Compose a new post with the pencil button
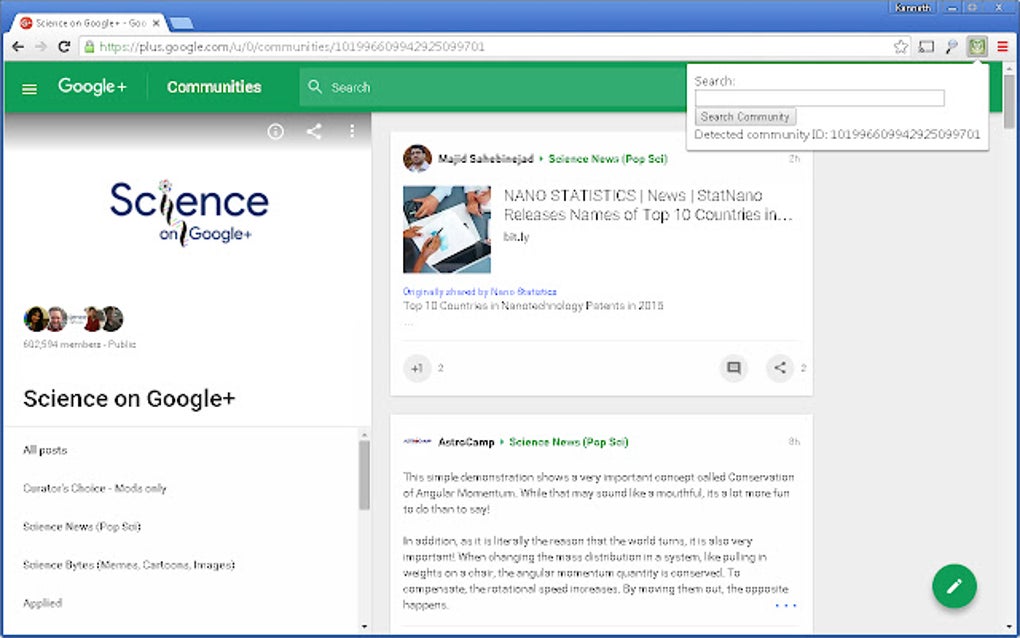 pyautogui.click(x=954, y=586)
